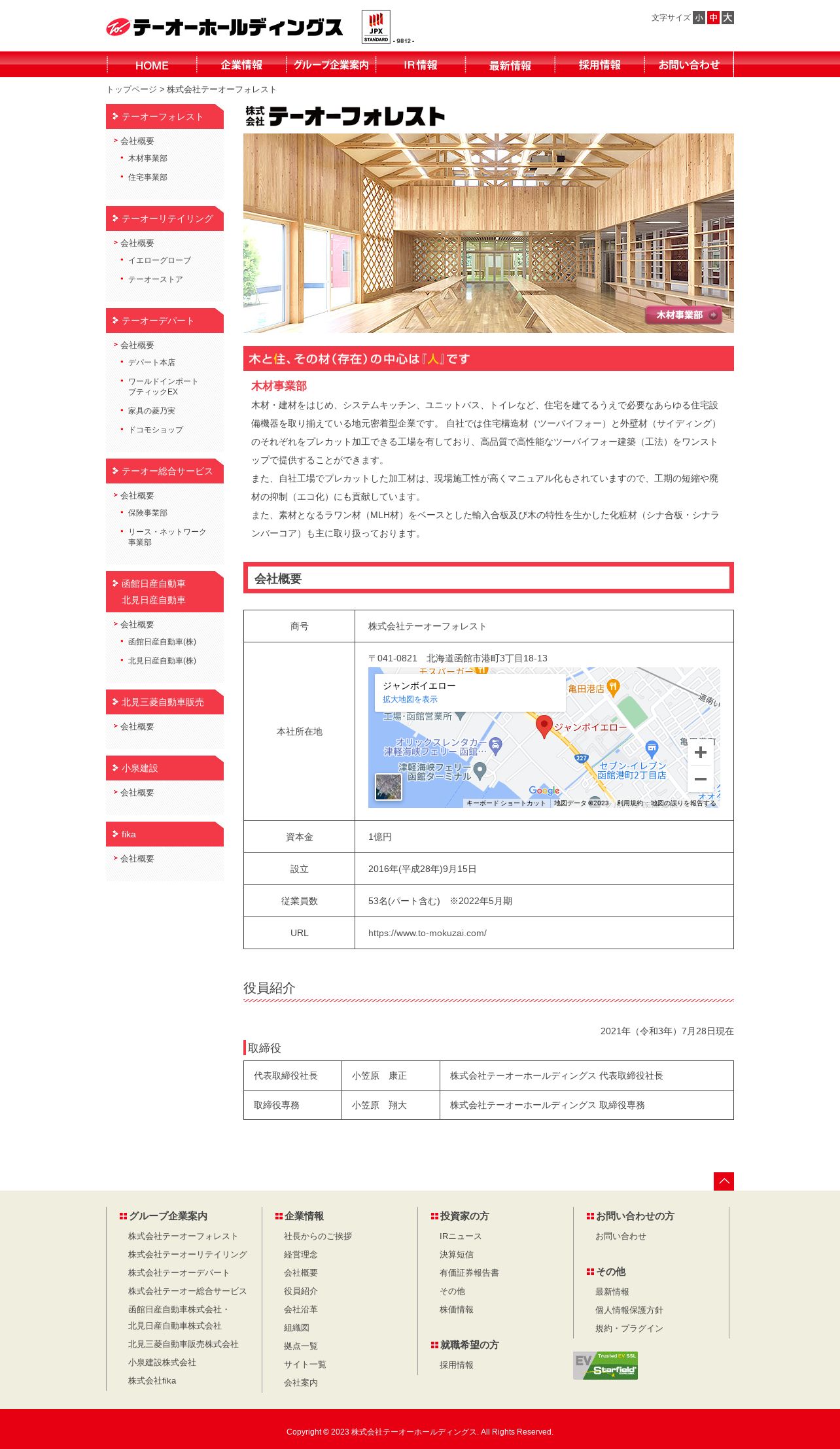Image resolution: width=840 pixels, height=1449 pixels.
Task: Click the オリックスレンタカー map marker
Action: click(x=496, y=746)
